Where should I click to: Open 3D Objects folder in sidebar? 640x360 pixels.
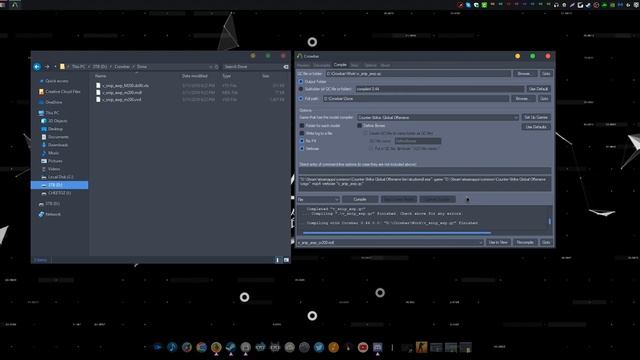tap(54, 121)
